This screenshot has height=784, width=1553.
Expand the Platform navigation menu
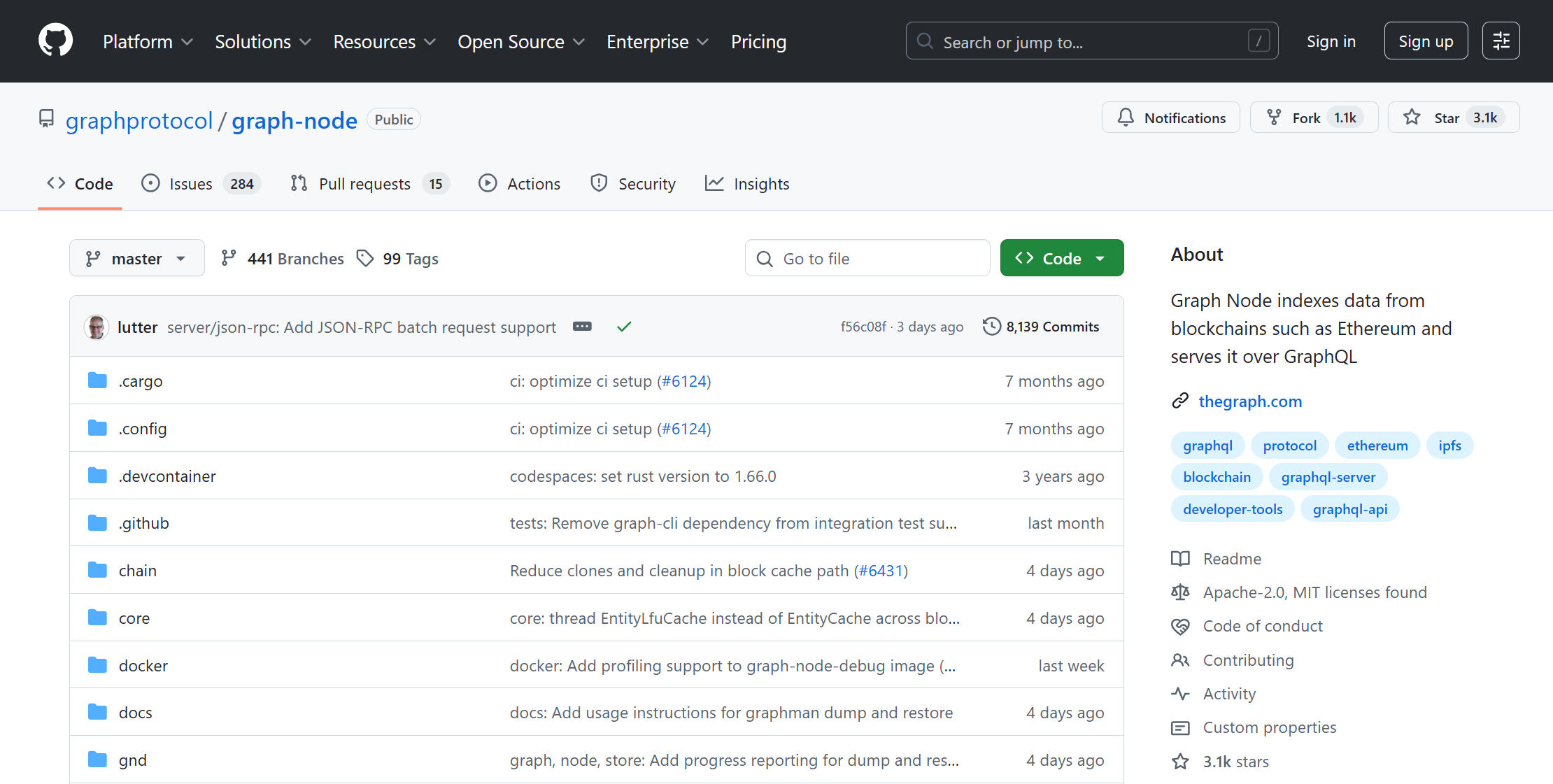148,42
